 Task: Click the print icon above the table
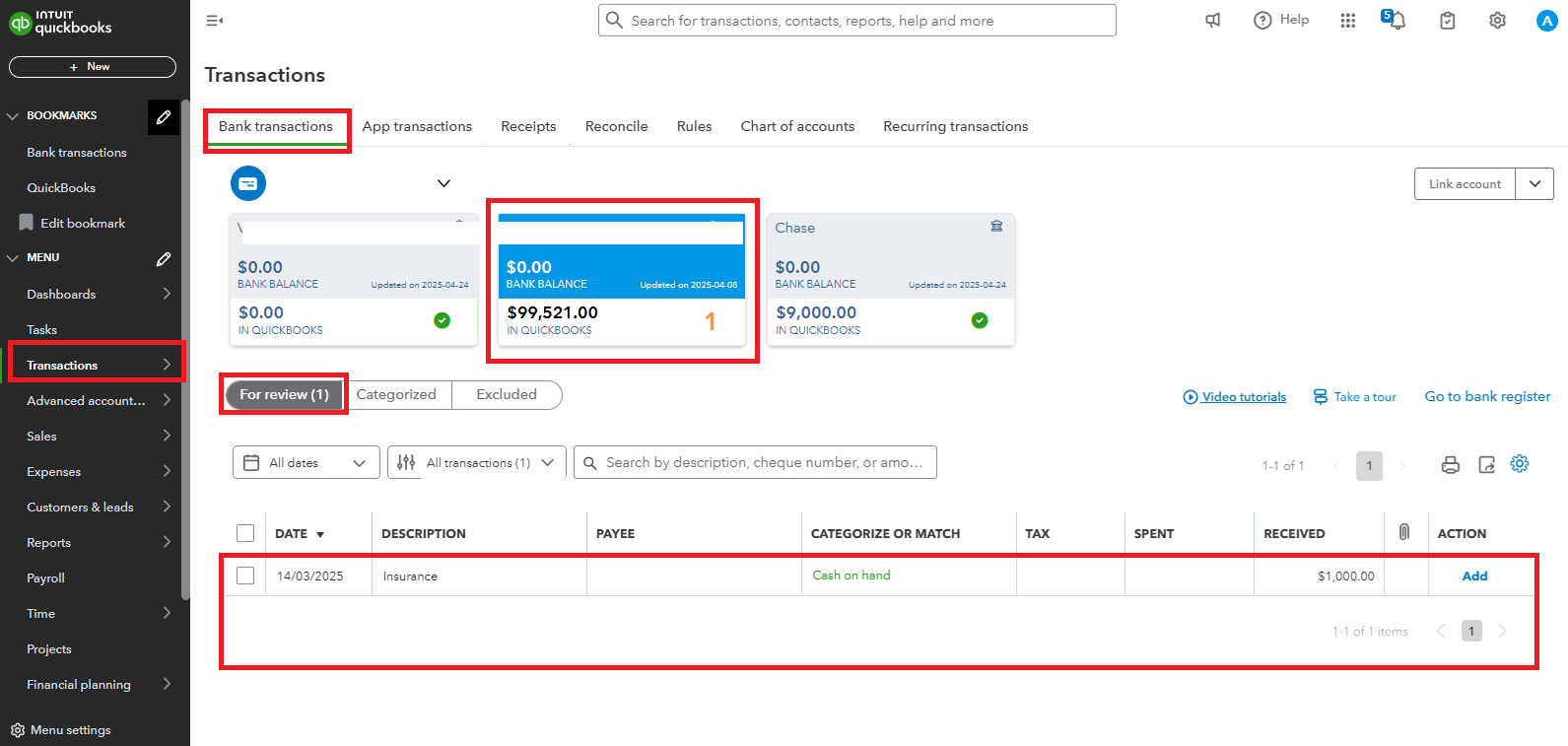[x=1450, y=465]
